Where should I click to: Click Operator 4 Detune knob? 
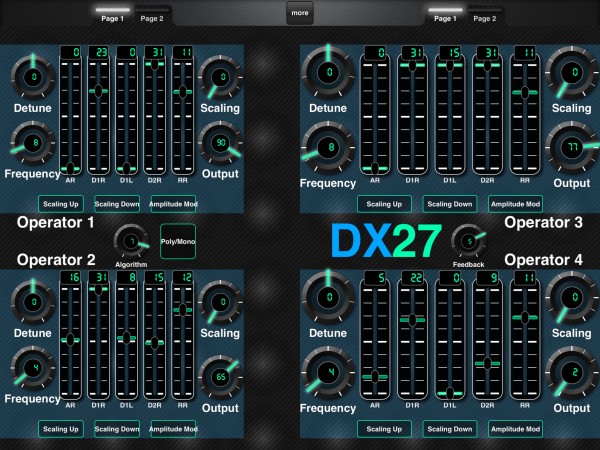point(328,297)
